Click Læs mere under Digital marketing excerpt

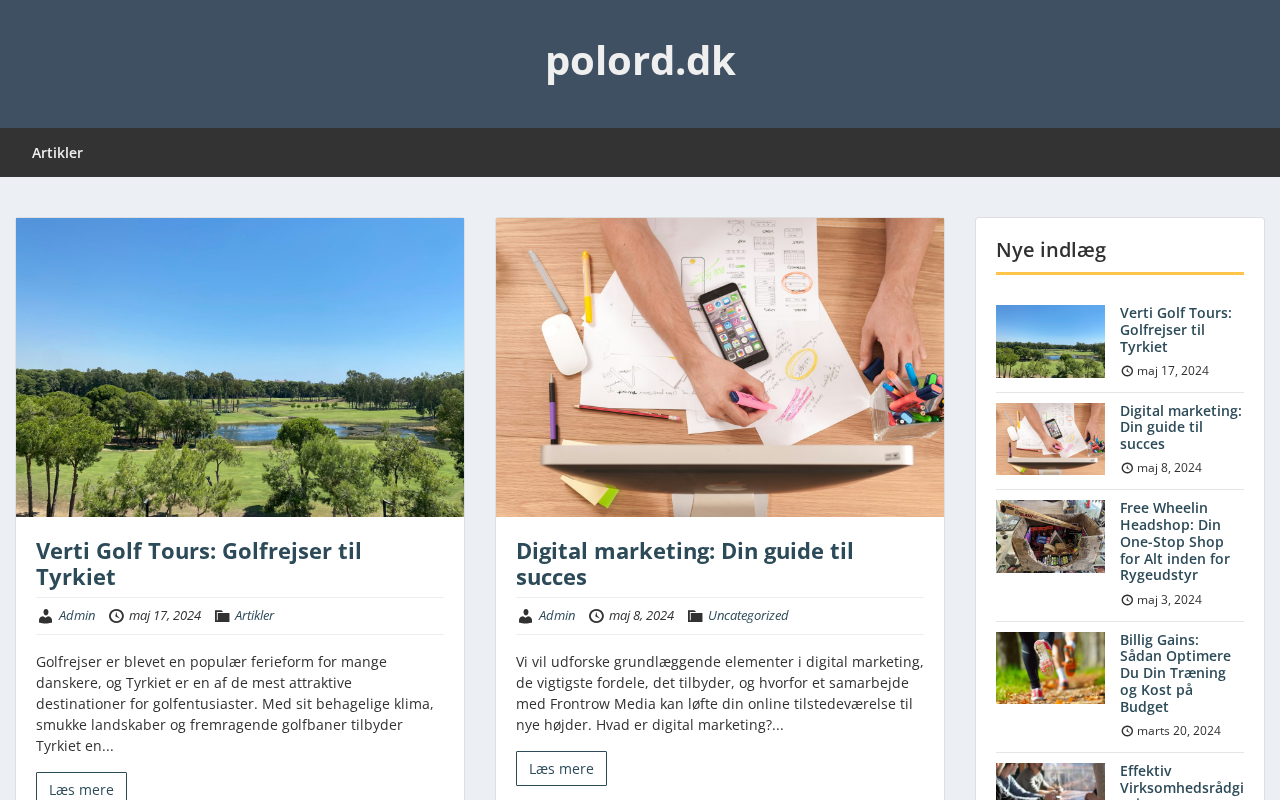click(x=561, y=769)
